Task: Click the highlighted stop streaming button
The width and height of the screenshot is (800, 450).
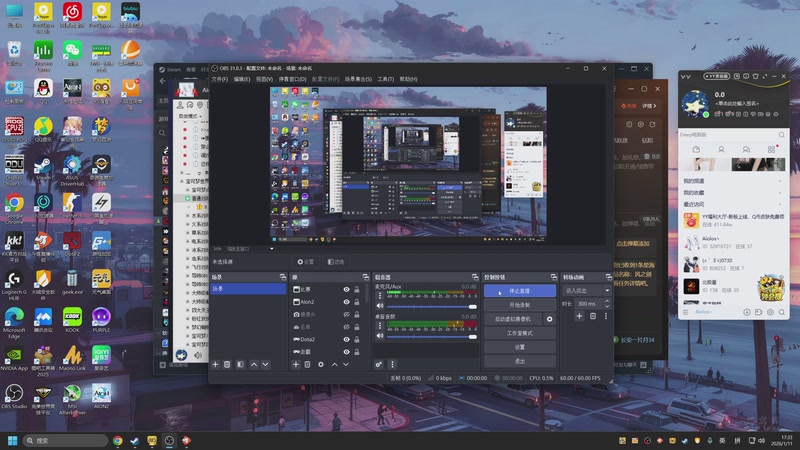Action: 519,291
